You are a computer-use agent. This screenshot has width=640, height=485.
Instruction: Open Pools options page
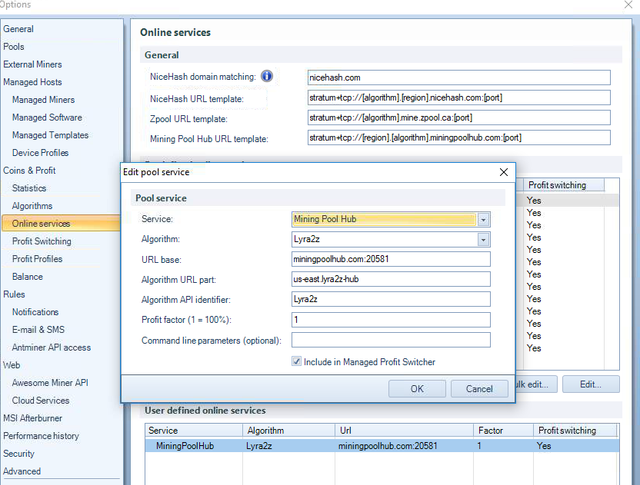pyautogui.click(x=14, y=47)
